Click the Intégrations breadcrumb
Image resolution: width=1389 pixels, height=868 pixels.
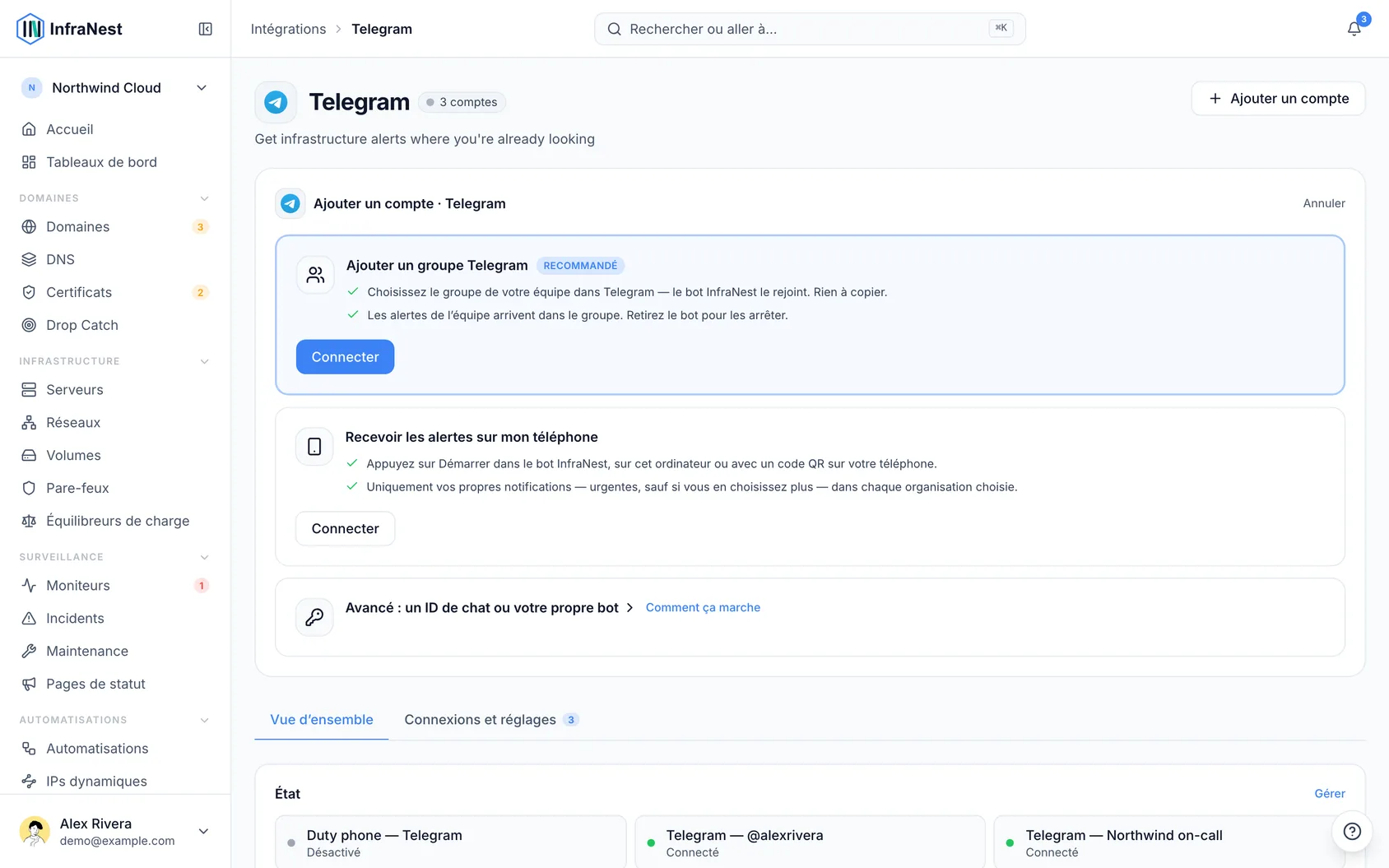pyautogui.click(x=288, y=29)
